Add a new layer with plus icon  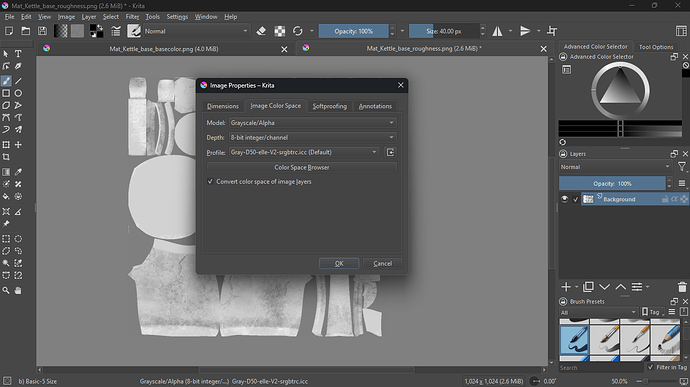[566, 287]
